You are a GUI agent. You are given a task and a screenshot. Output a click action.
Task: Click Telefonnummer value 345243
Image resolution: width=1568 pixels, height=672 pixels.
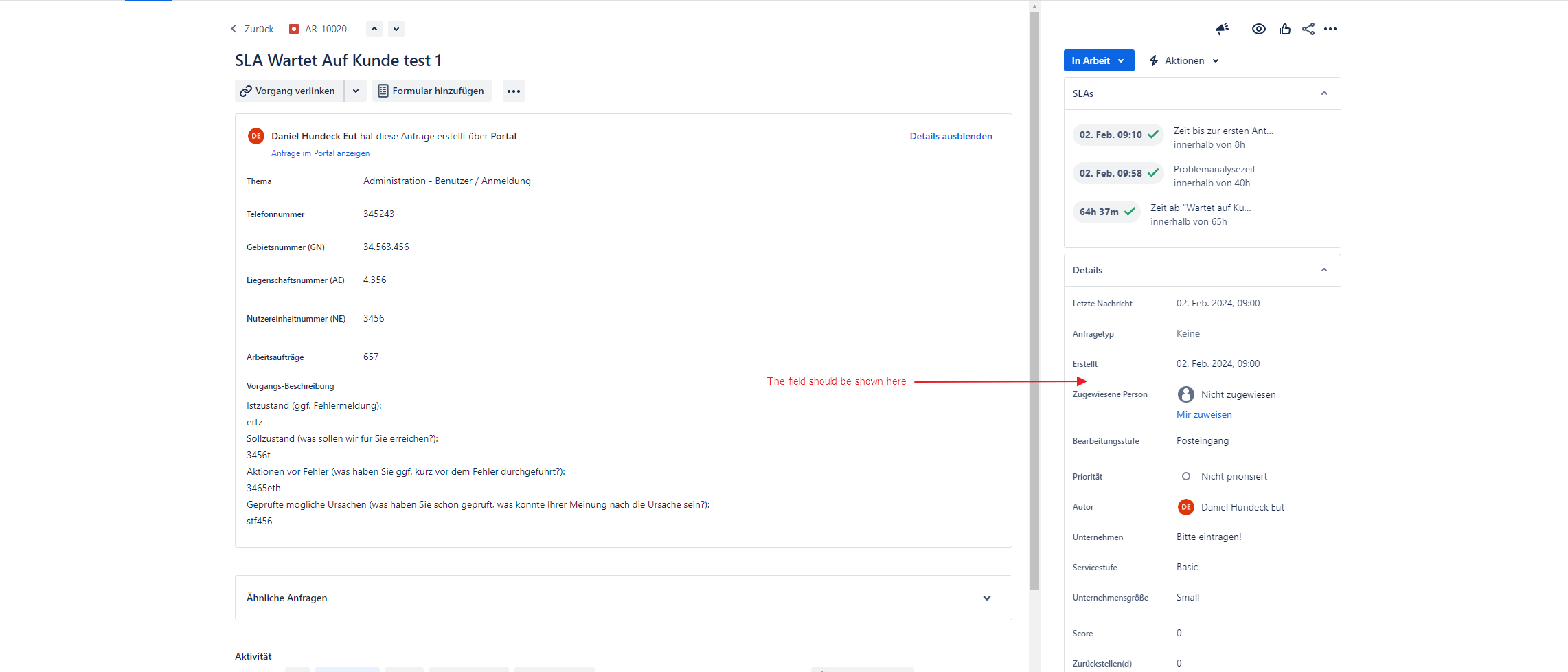coord(378,214)
